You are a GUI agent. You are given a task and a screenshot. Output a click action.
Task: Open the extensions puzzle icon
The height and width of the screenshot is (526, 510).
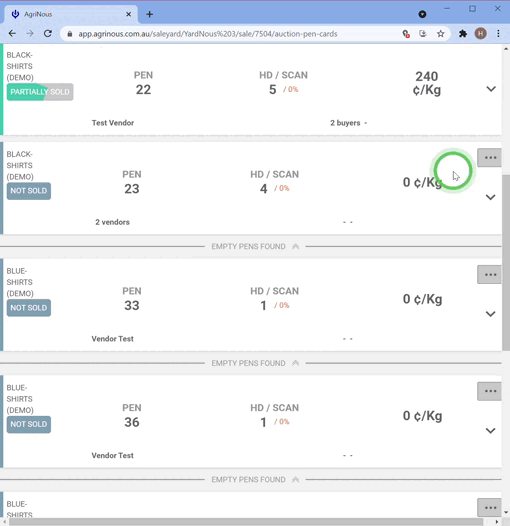pyautogui.click(x=463, y=34)
